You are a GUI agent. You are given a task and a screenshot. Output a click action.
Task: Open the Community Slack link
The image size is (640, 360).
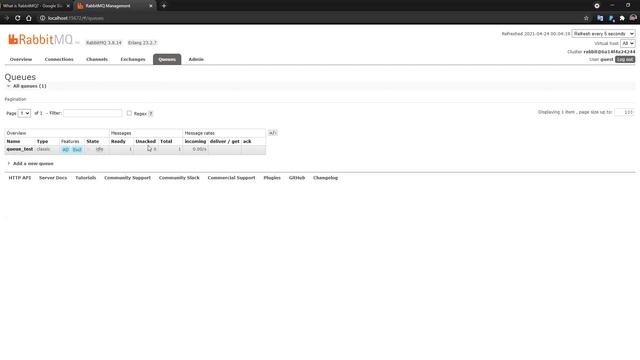[x=179, y=178]
